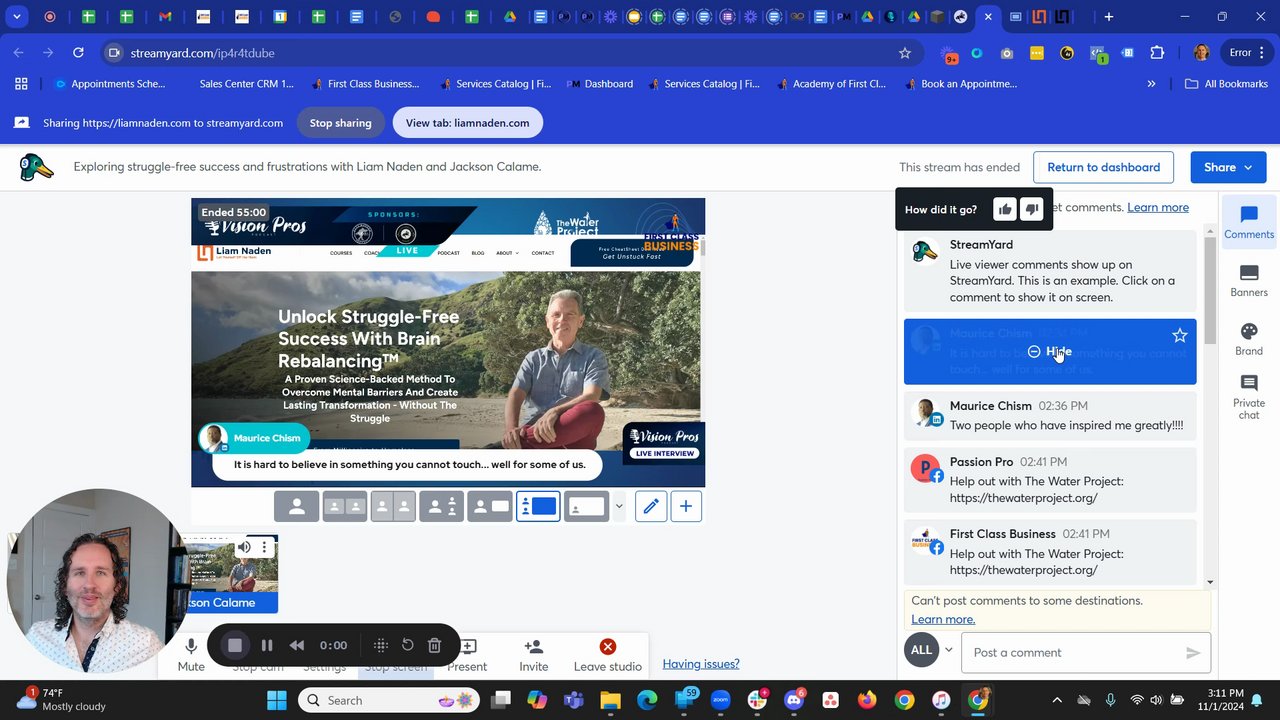Screen dimensions: 1280x720
Task: Grab the recorder overlay grip dots
Action: [x=380, y=646]
